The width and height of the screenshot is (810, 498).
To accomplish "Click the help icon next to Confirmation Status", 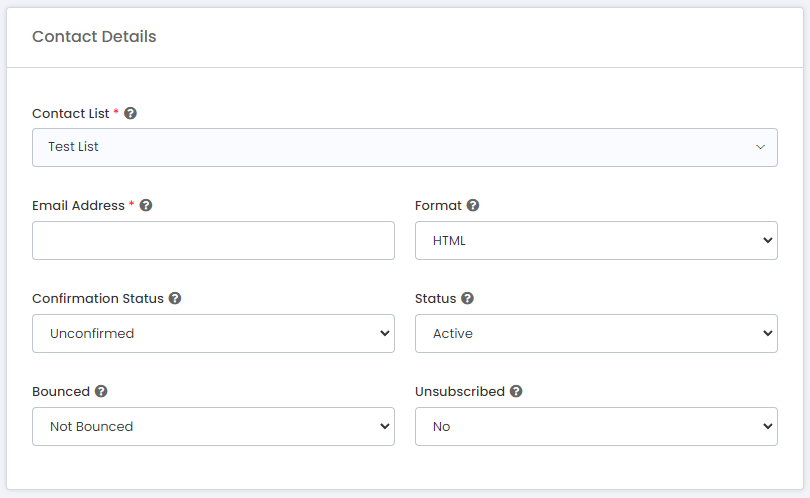I will (175, 298).
